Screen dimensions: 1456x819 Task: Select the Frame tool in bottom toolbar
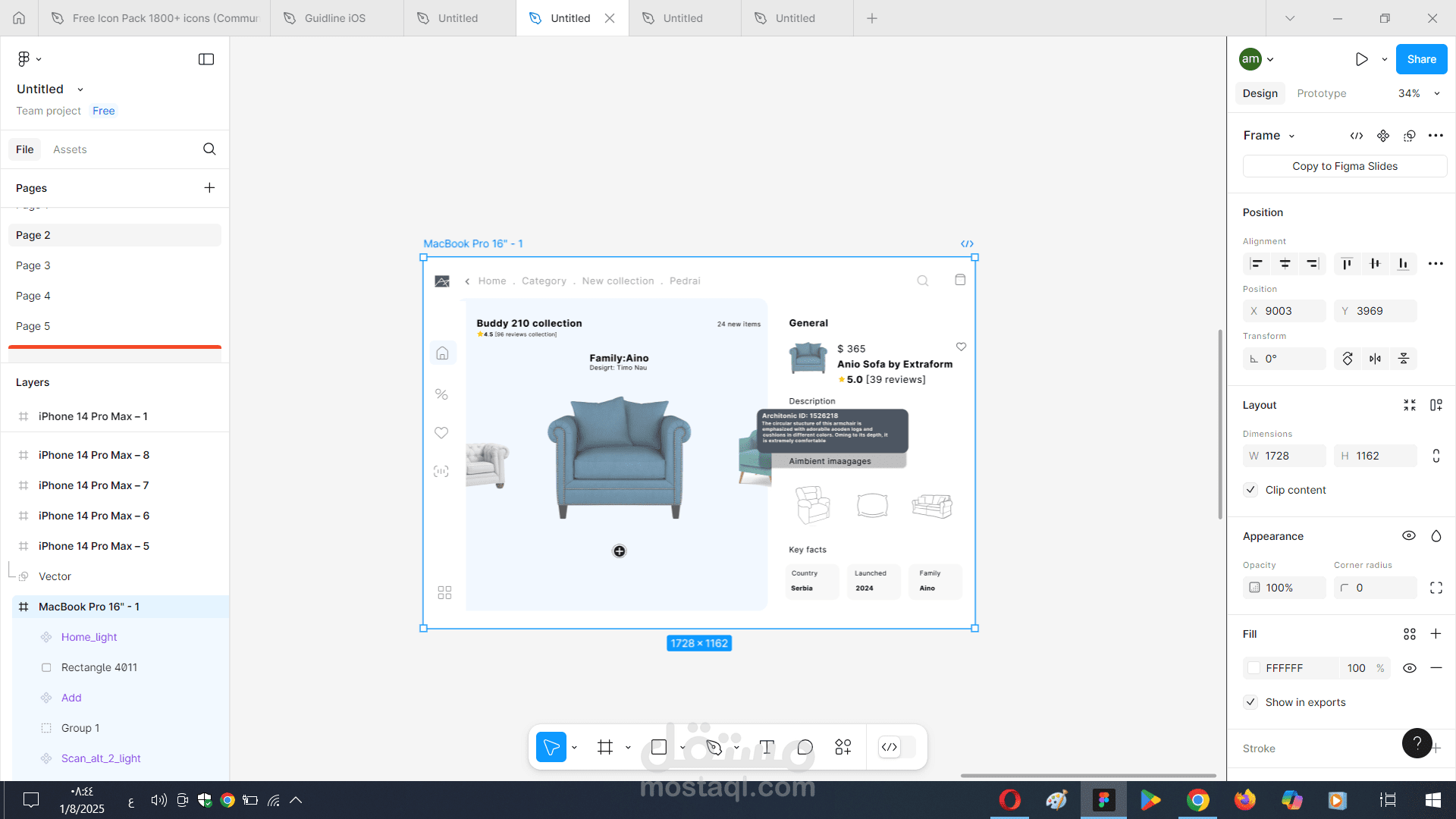(x=604, y=748)
